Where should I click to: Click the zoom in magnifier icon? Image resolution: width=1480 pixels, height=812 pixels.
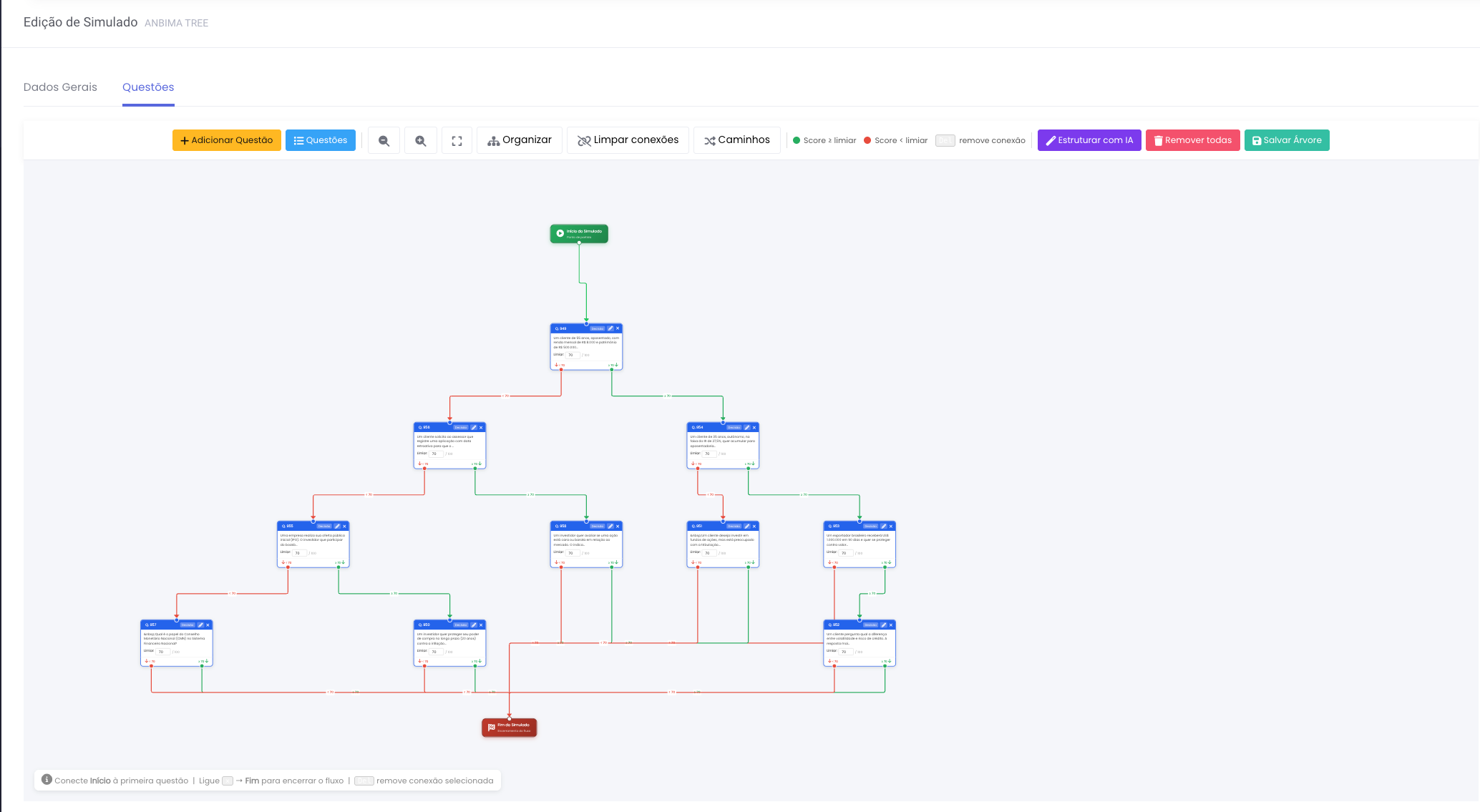click(421, 141)
